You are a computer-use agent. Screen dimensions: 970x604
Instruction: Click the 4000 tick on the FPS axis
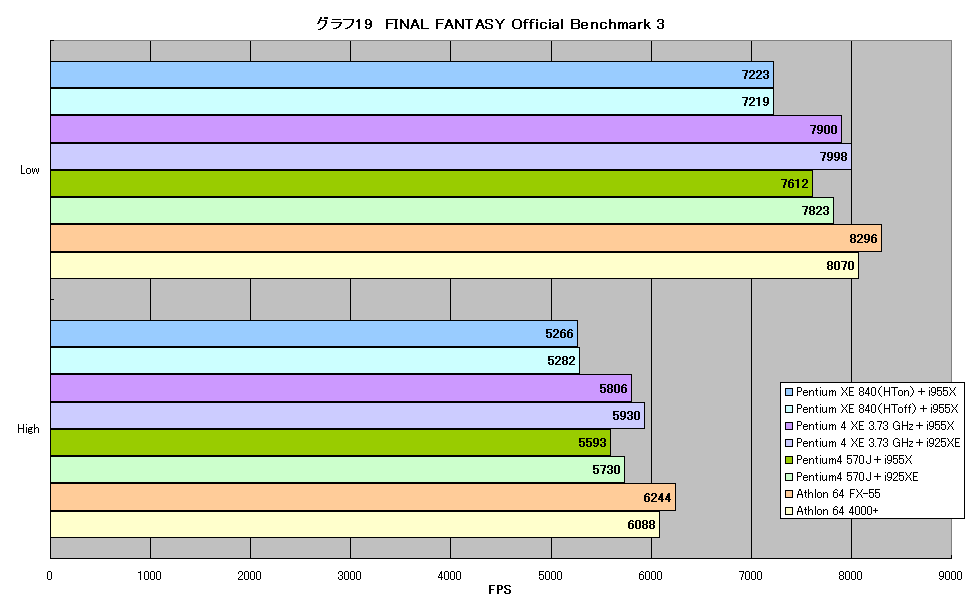[450, 576]
